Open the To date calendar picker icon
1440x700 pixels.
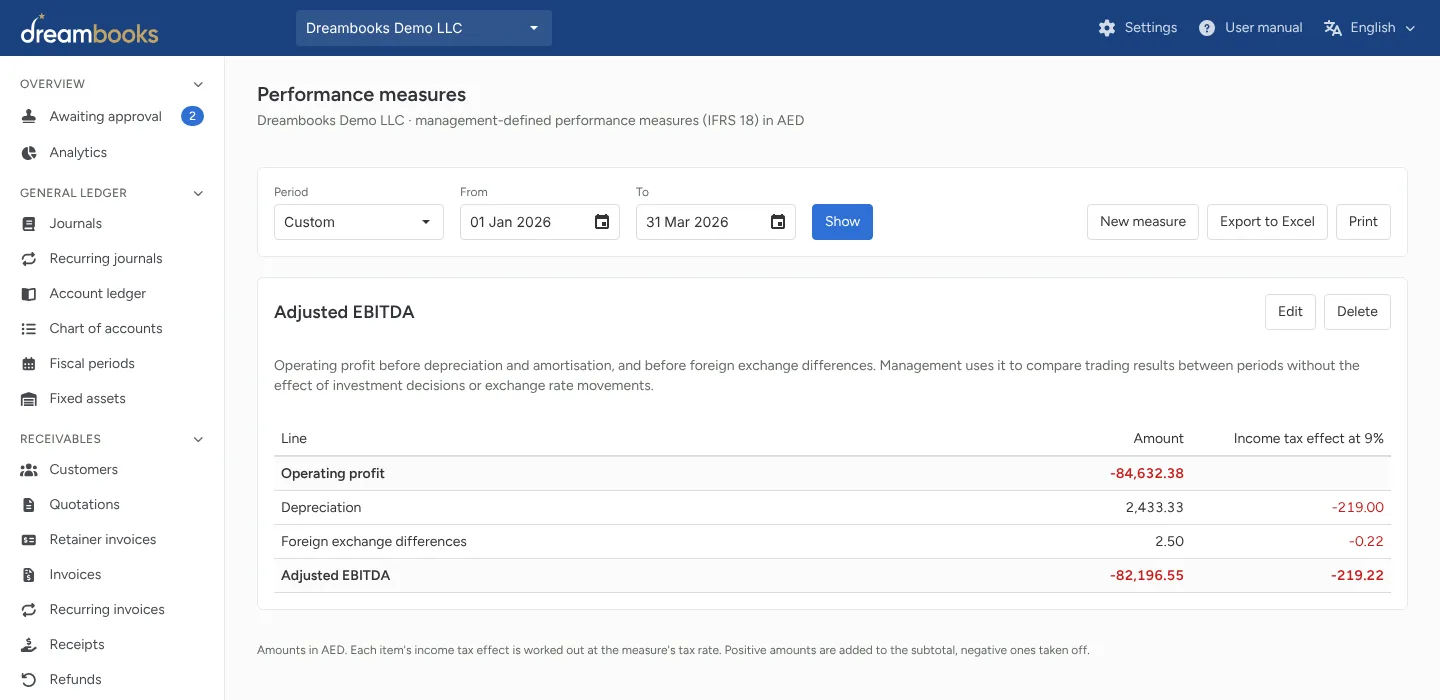click(x=778, y=222)
